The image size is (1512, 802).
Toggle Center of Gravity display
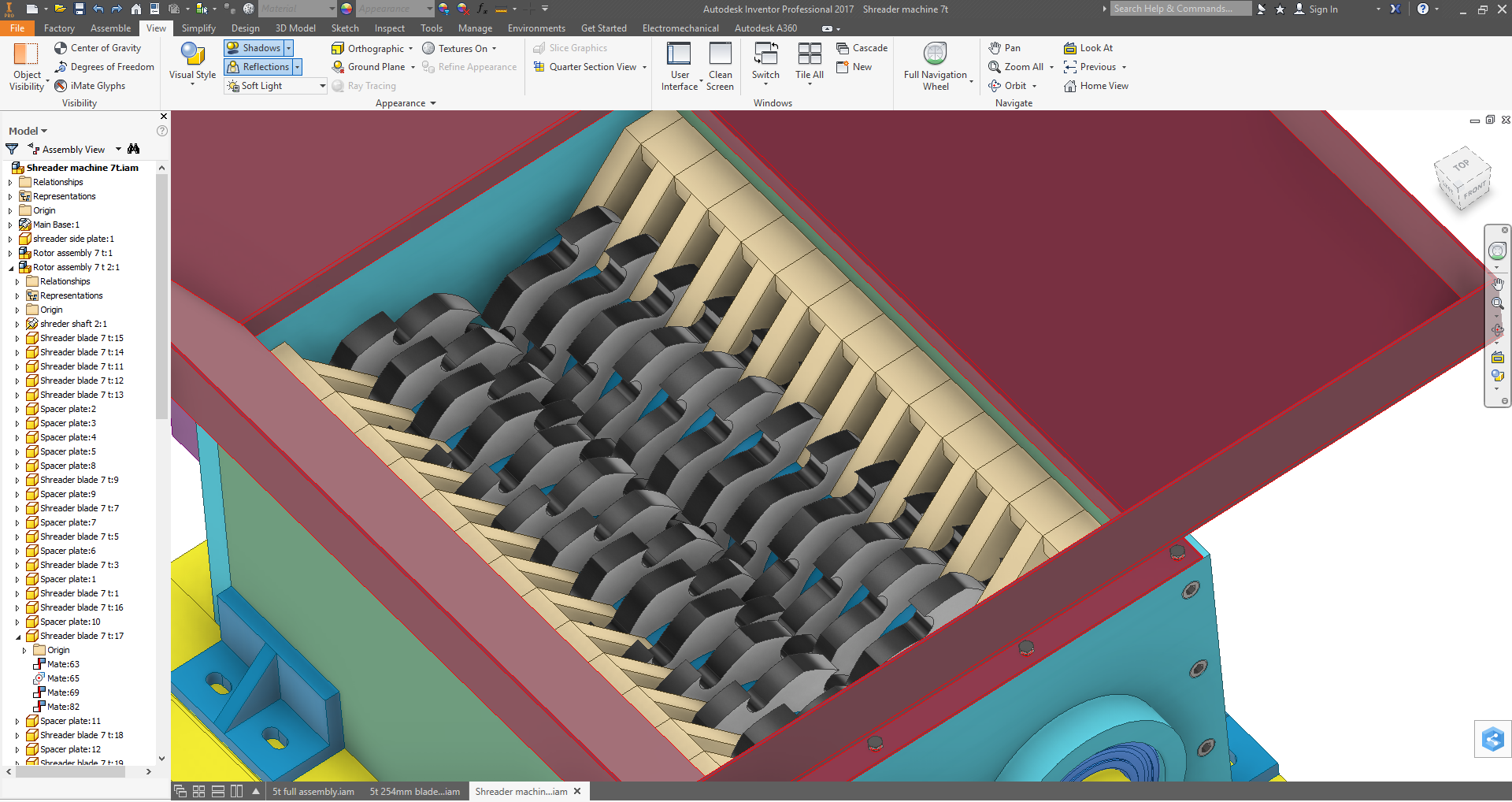(x=98, y=48)
